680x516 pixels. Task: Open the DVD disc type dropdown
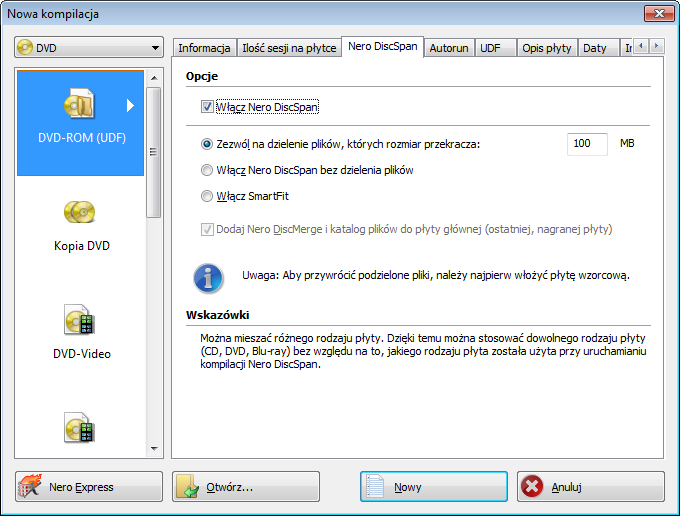click(89, 48)
